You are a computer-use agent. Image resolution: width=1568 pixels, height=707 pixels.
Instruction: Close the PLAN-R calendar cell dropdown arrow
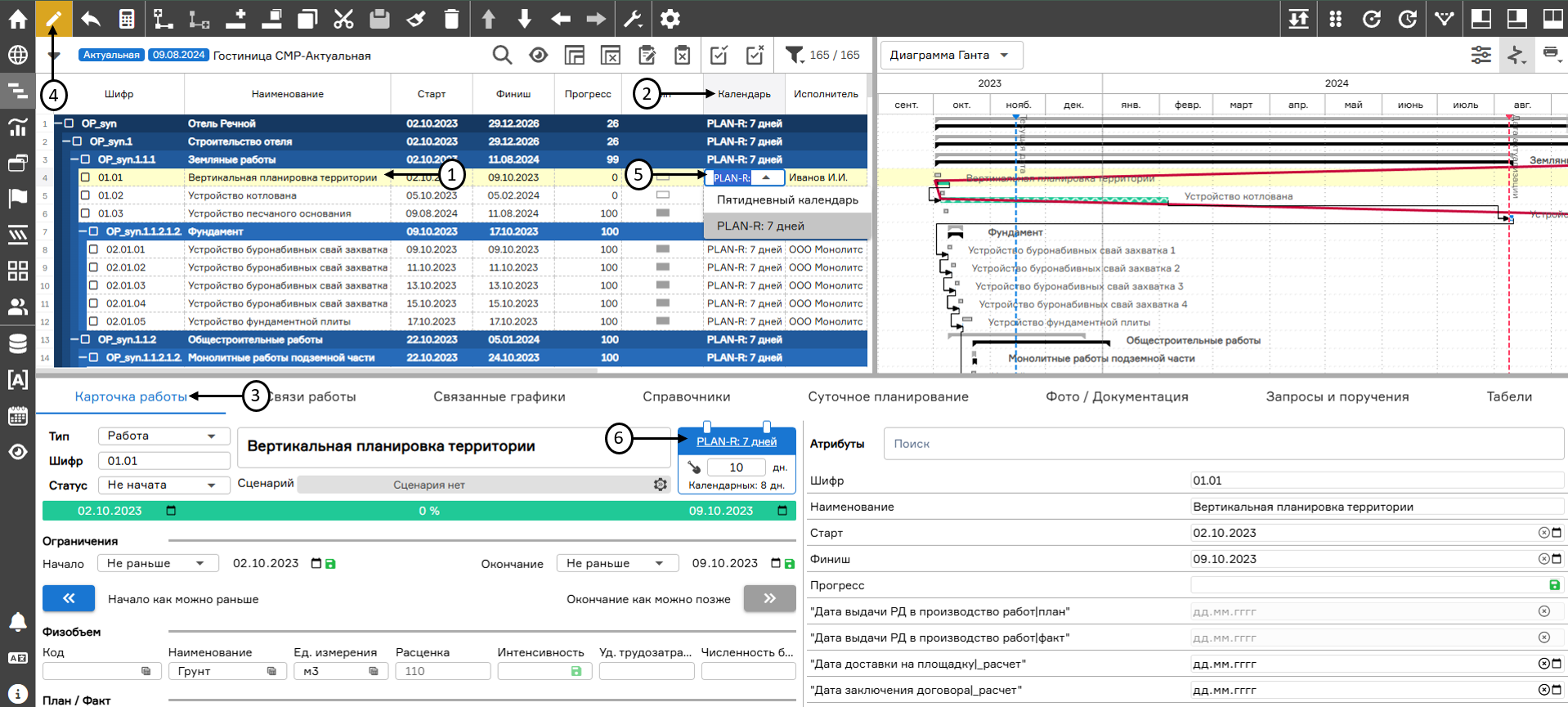(x=766, y=177)
